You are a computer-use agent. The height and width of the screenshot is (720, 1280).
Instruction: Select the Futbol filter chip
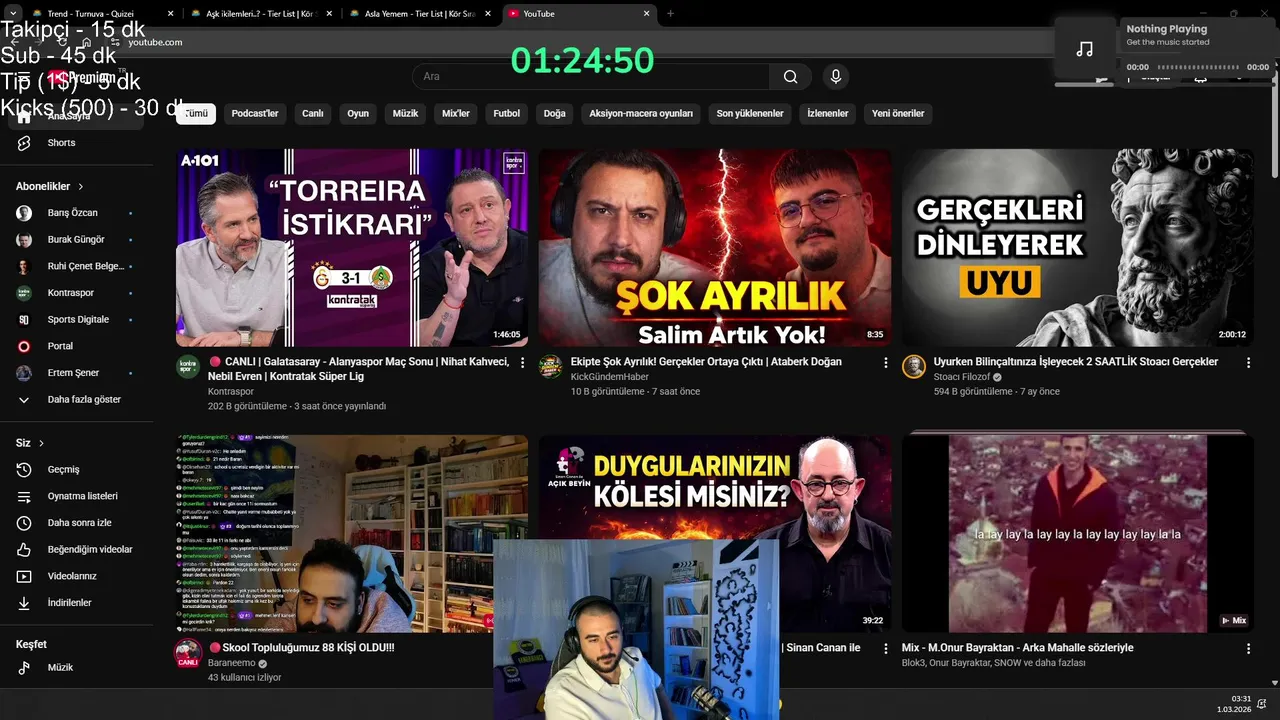[507, 114]
